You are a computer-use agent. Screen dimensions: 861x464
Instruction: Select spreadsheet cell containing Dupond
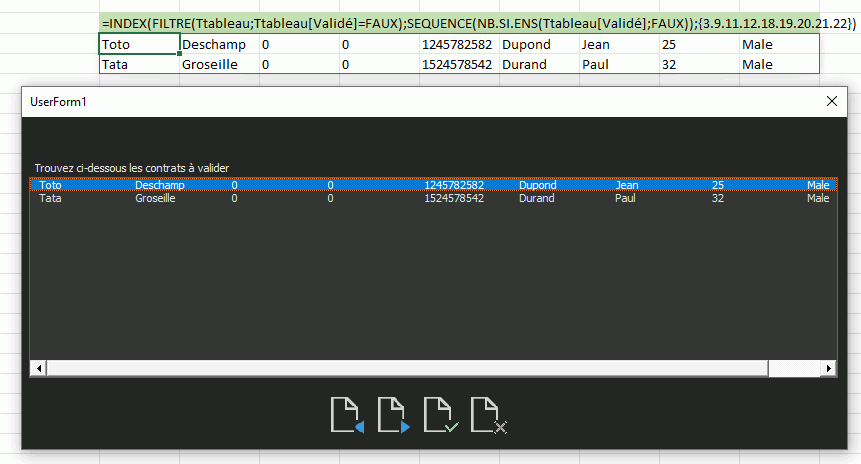(539, 44)
